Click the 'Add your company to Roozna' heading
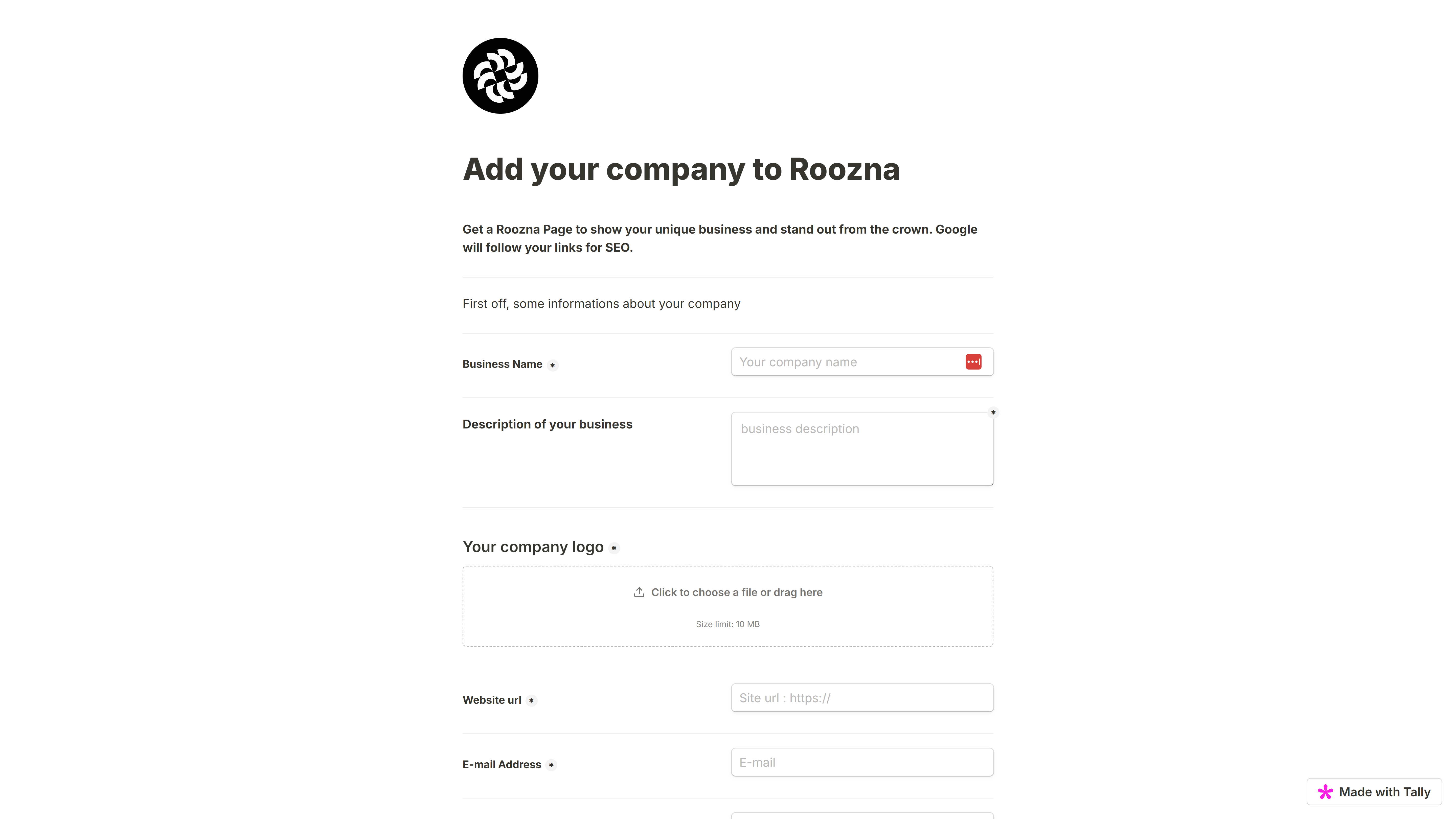Screen dimensions: 1456x819 pos(681,169)
